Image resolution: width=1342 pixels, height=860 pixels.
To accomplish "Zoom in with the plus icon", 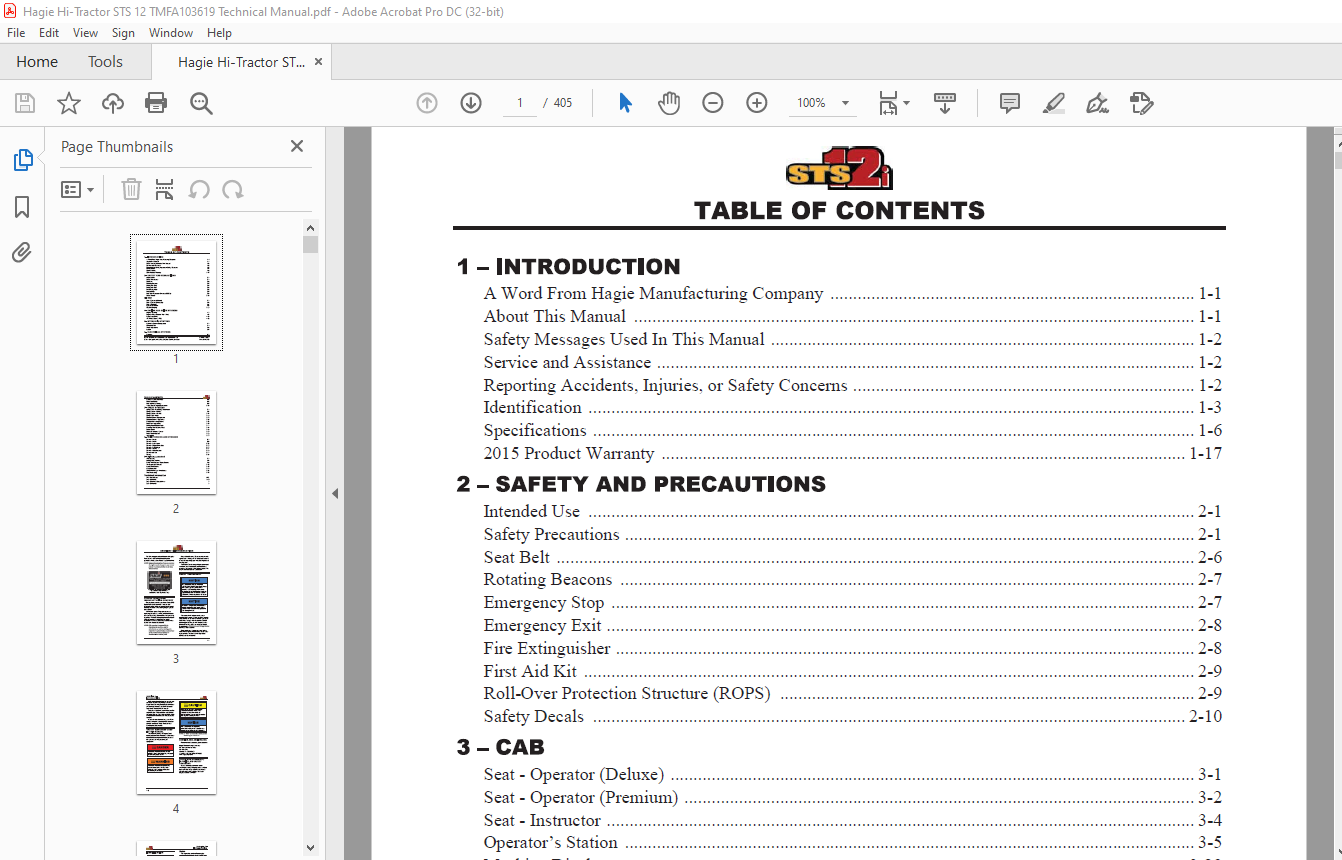I will pos(757,103).
